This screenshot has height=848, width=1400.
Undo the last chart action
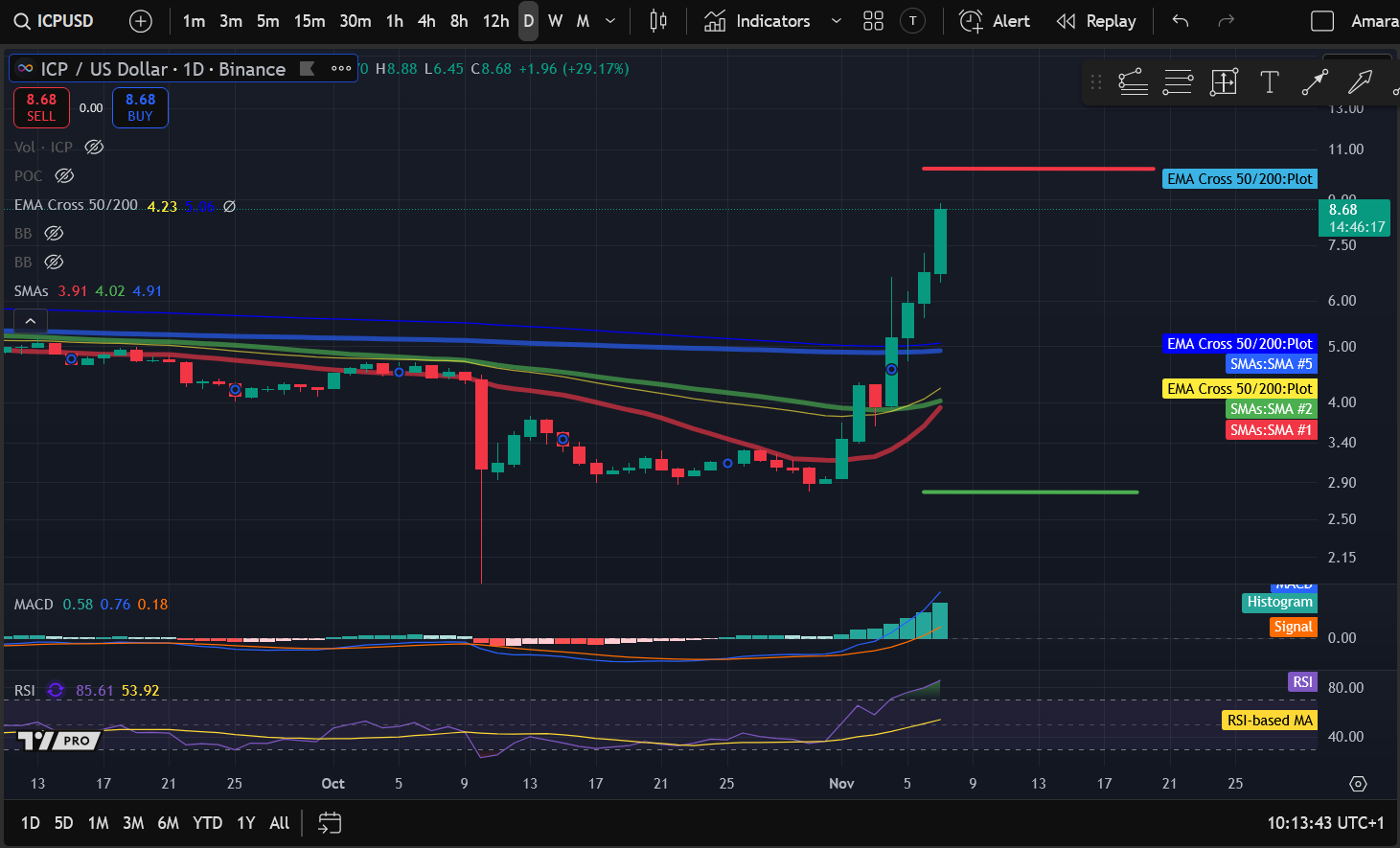point(1180,20)
